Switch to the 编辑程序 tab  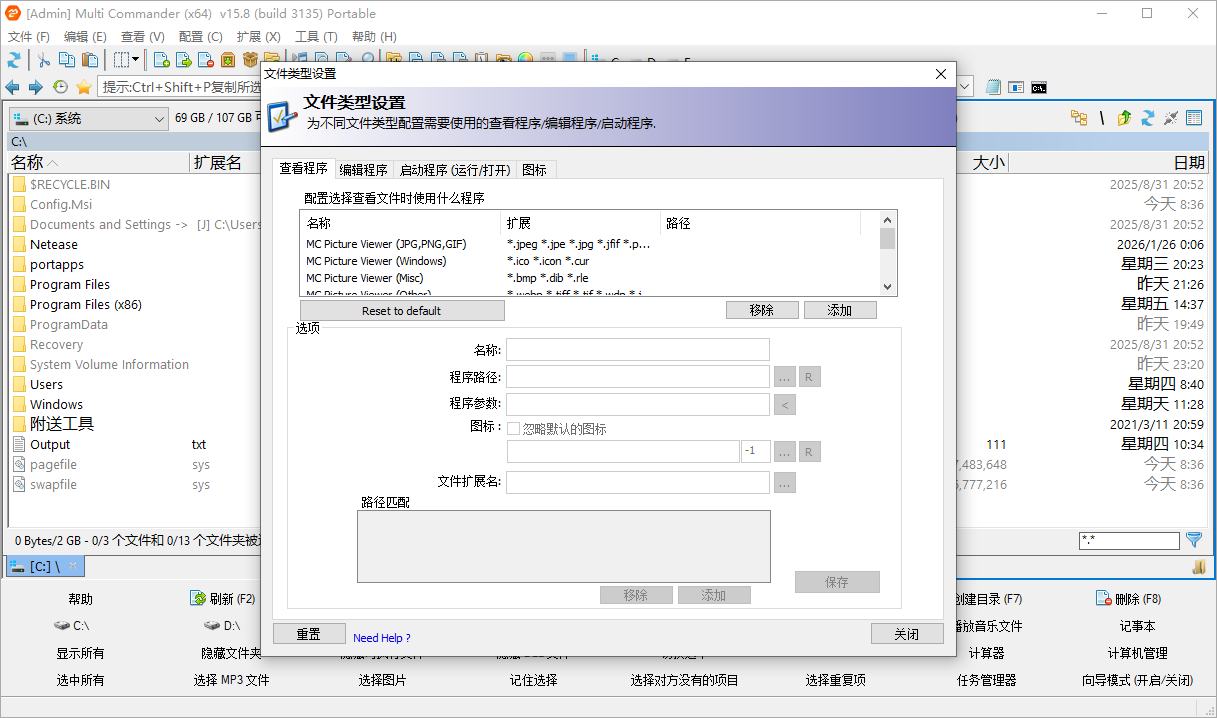pos(362,168)
